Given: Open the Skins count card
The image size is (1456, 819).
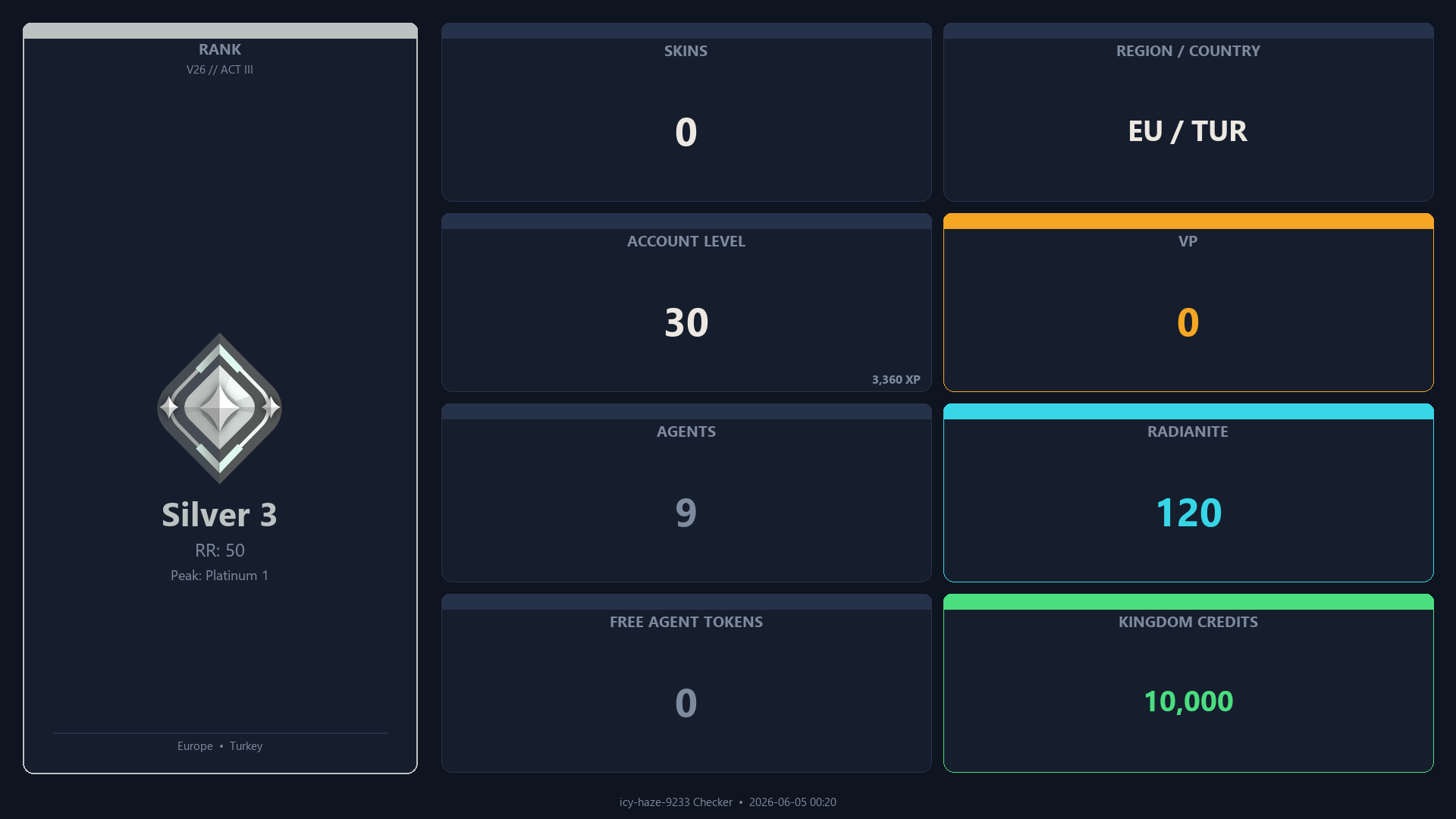Looking at the screenshot, I should (686, 112).
